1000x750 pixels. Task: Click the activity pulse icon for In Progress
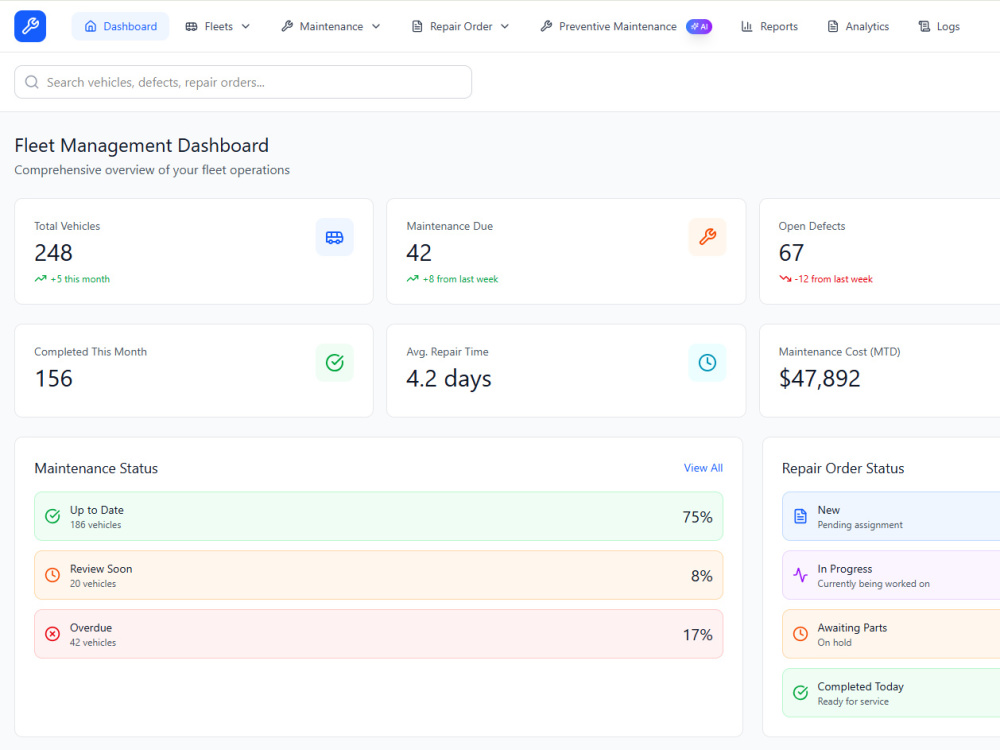[x=800, y=575]
